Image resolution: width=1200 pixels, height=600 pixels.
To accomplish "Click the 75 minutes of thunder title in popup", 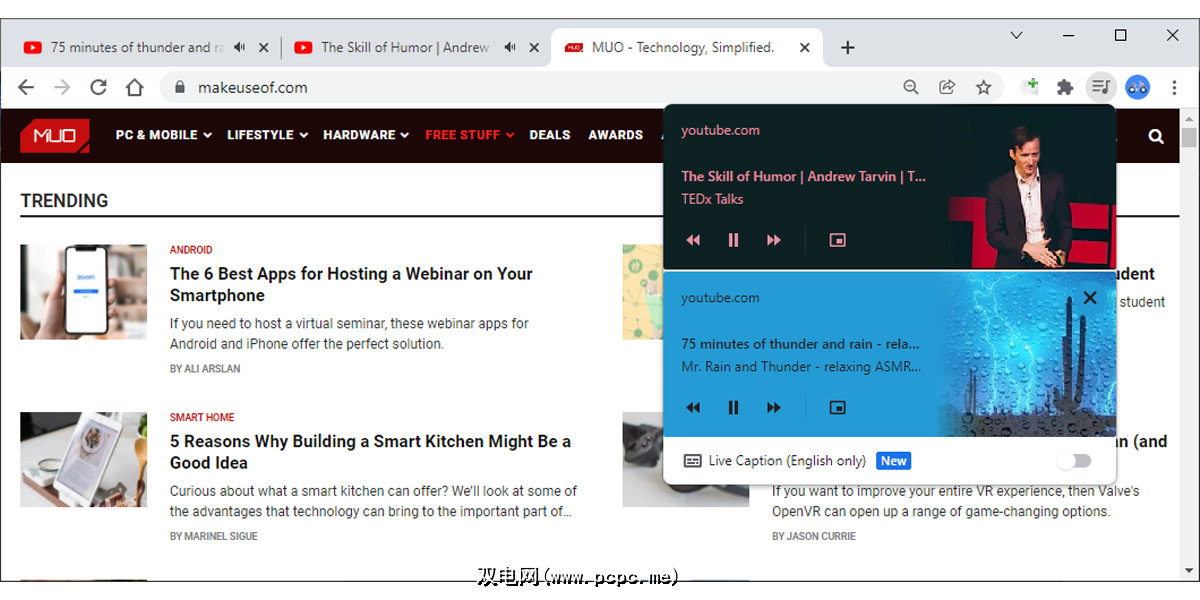I will tap(800, 343).
